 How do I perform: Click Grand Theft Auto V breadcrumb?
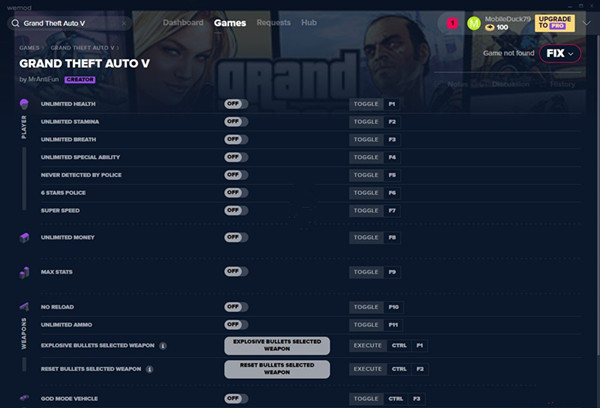(x=82, y=48)
